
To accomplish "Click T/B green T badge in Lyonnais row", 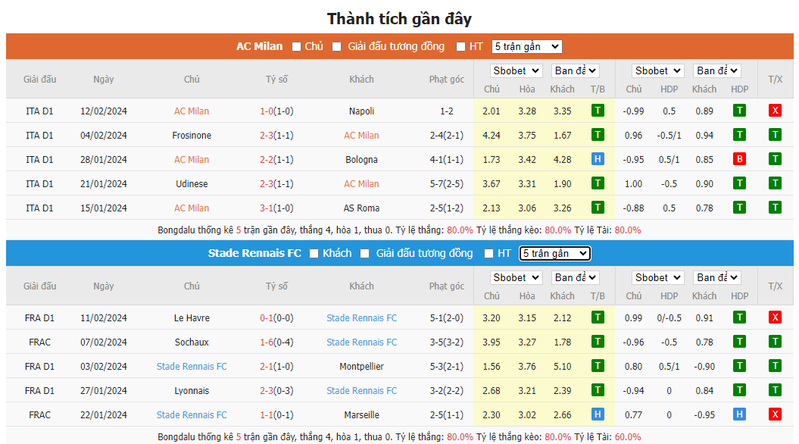I will [x=598, y=390].
